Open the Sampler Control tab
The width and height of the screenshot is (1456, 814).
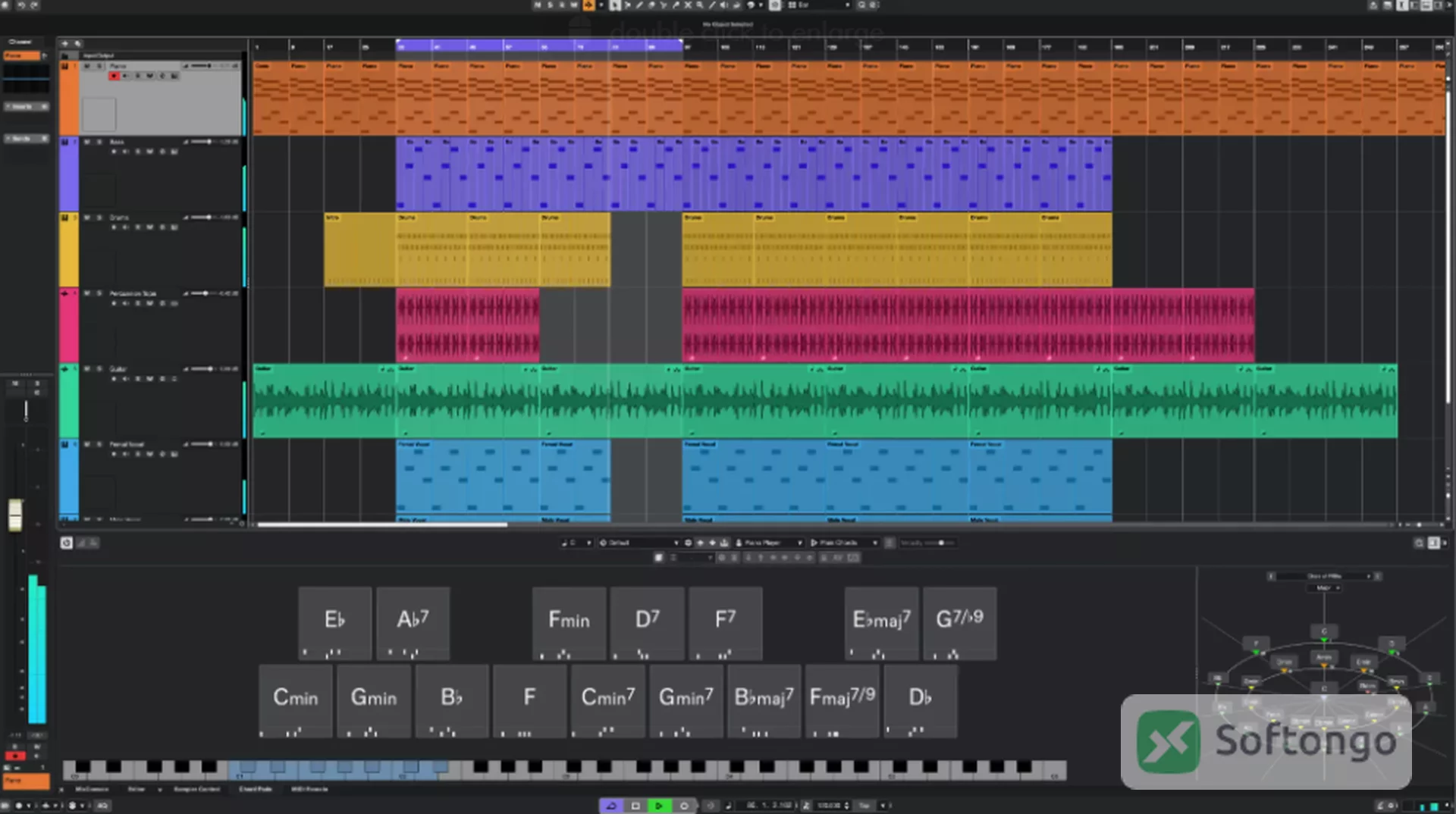pos(197,789)
